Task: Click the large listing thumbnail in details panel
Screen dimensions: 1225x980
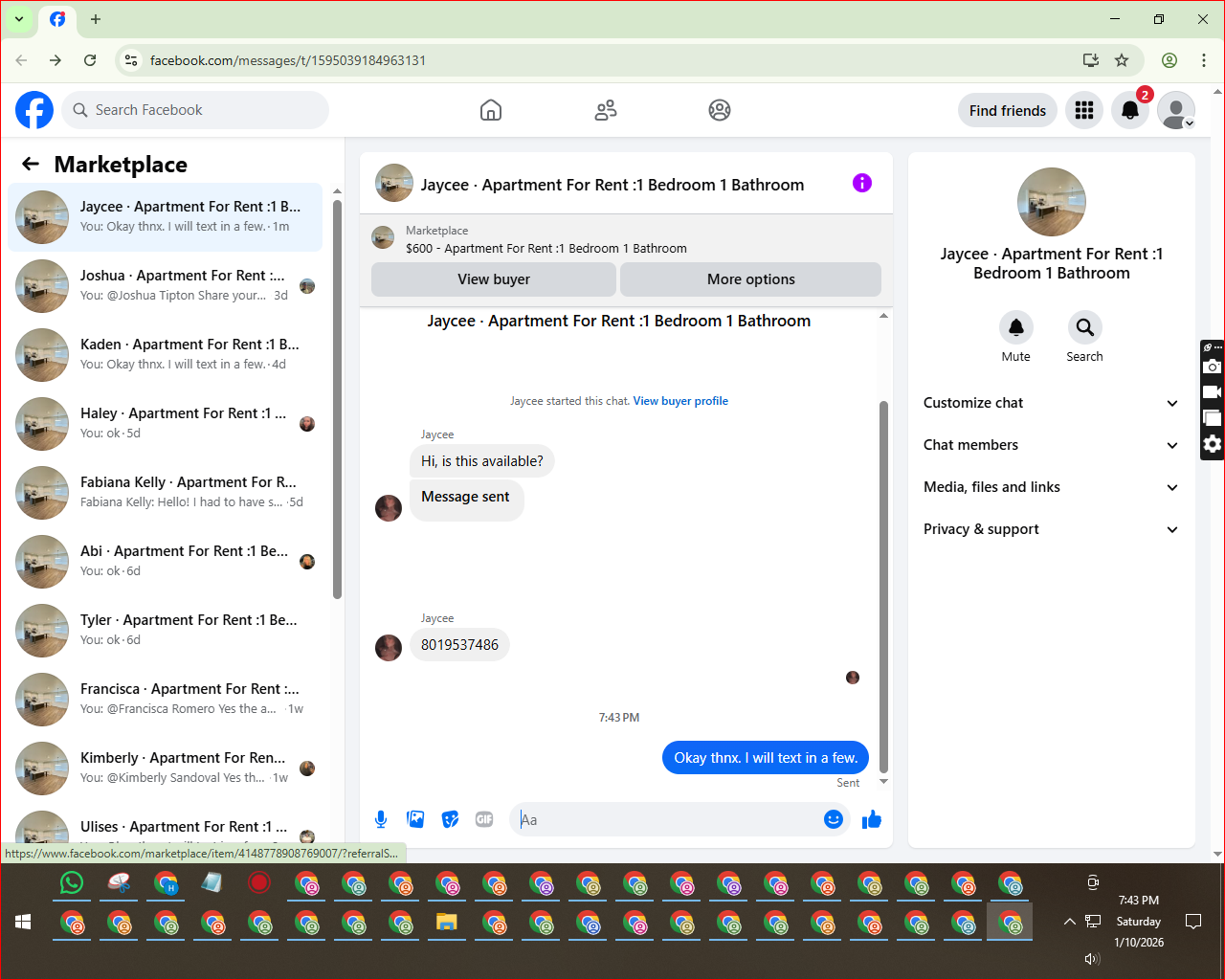Action: point(1052,202)
